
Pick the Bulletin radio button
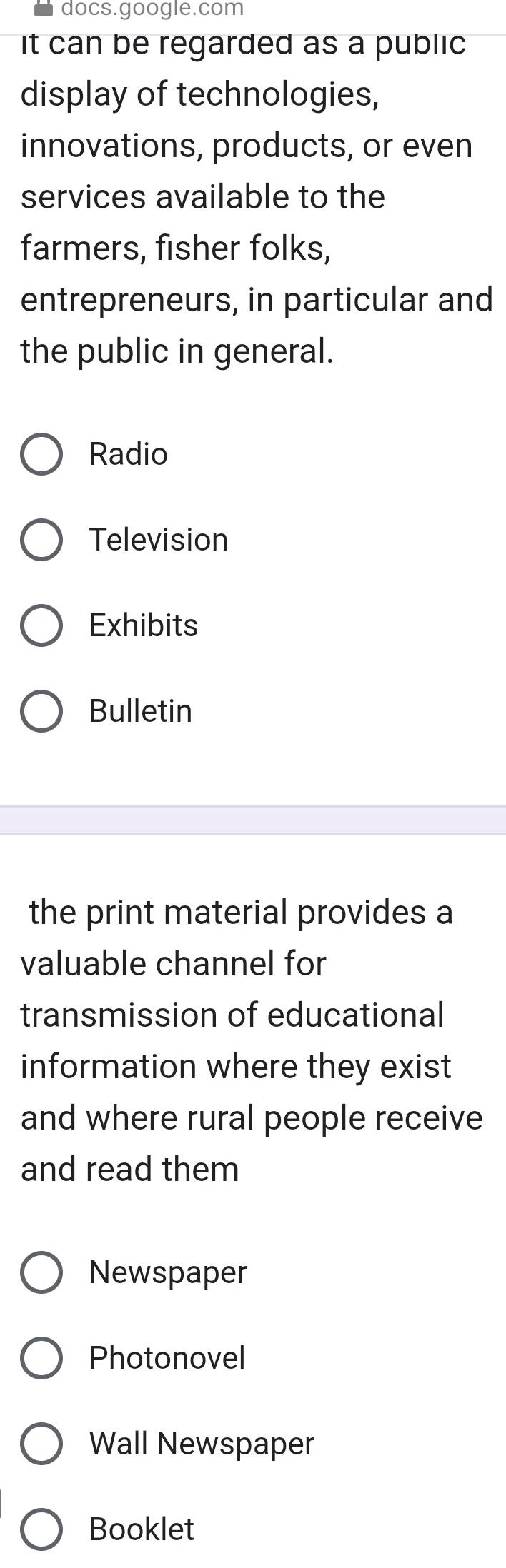click(x=41, y=711)
